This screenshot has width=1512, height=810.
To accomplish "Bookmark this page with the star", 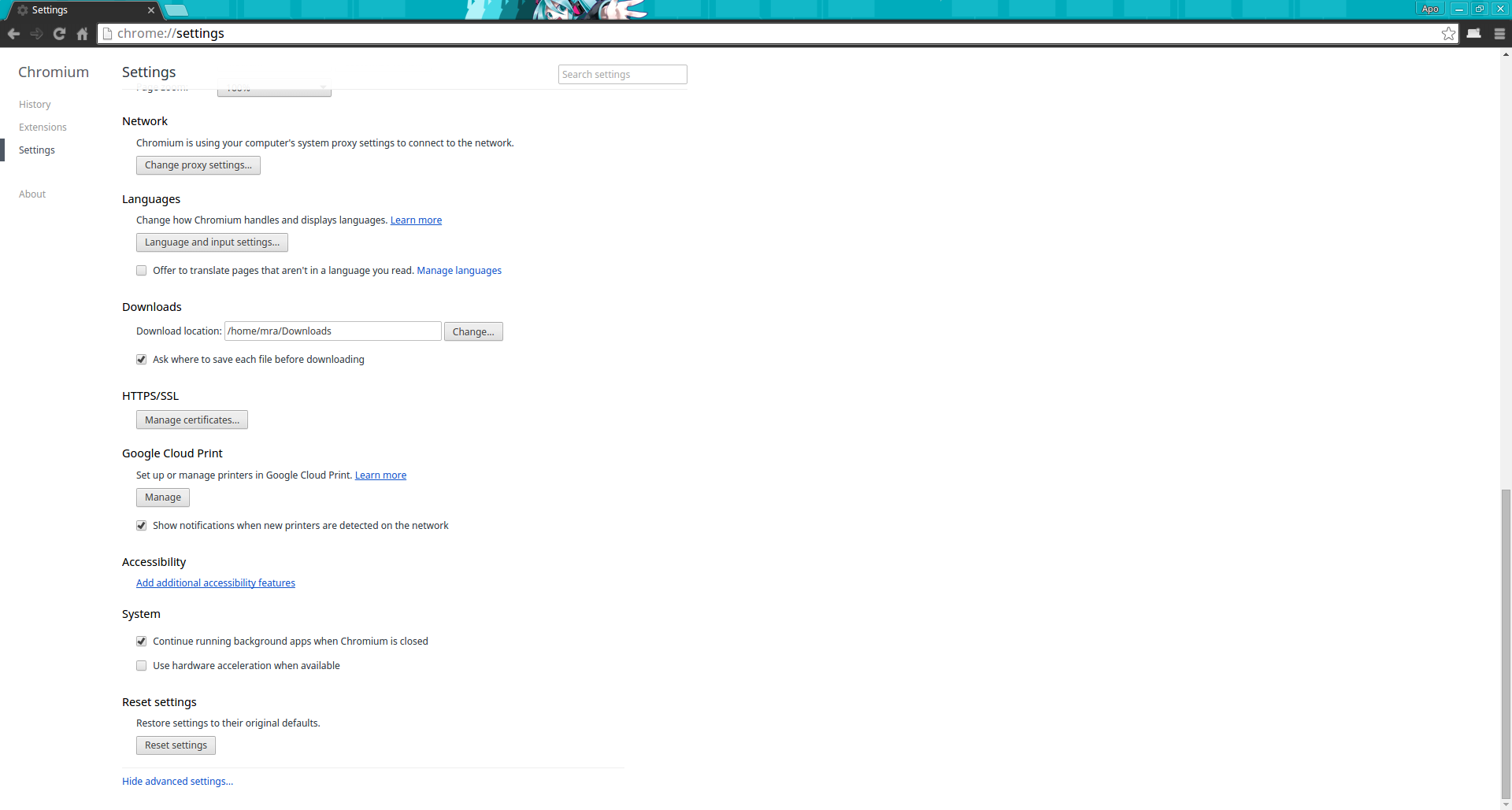I will [1448, 33].
